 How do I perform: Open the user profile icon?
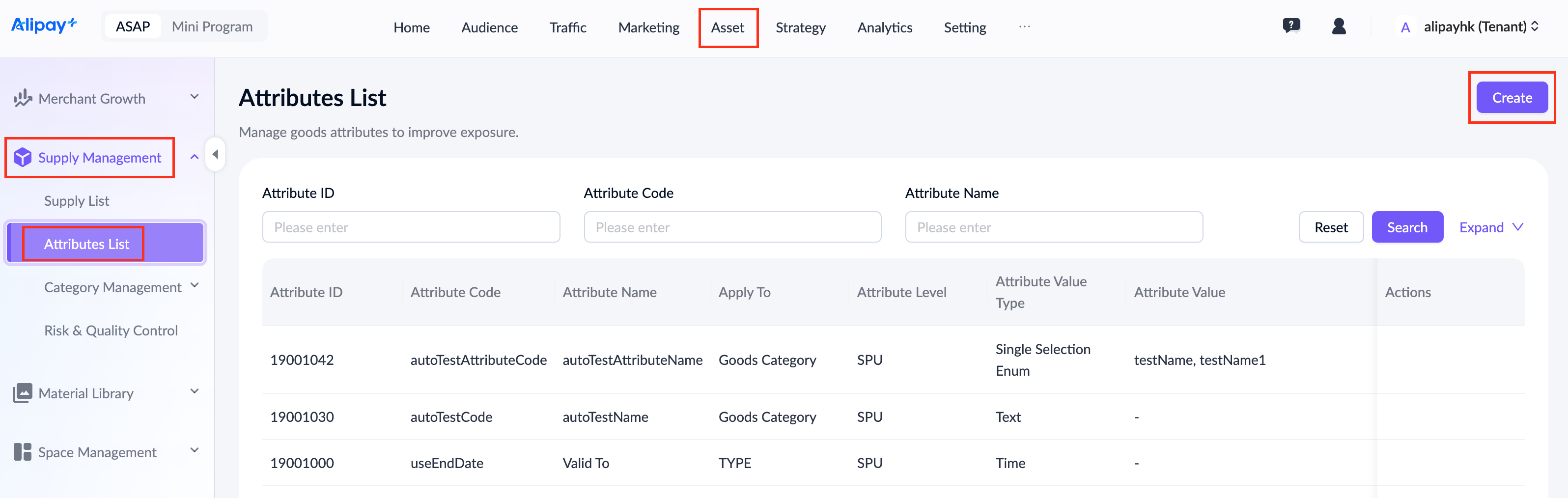(x=1339, y=26)
